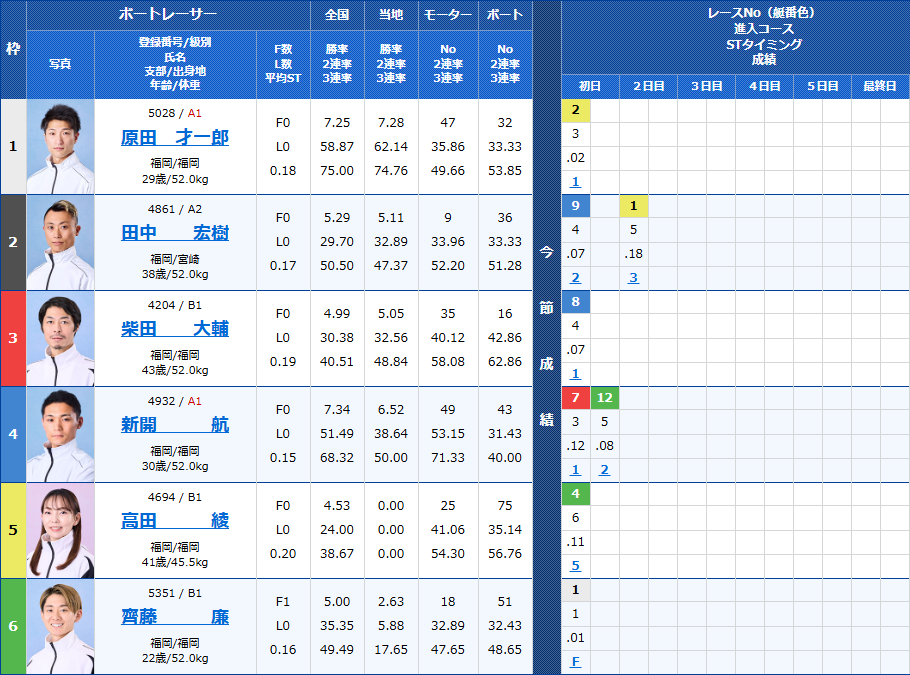Click frame number 2 black cell
910x675 pixels.
click(13, 243)
